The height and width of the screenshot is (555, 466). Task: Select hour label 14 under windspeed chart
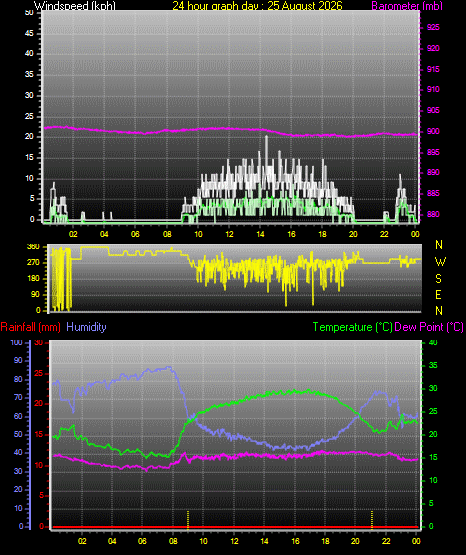click(260, 234)
